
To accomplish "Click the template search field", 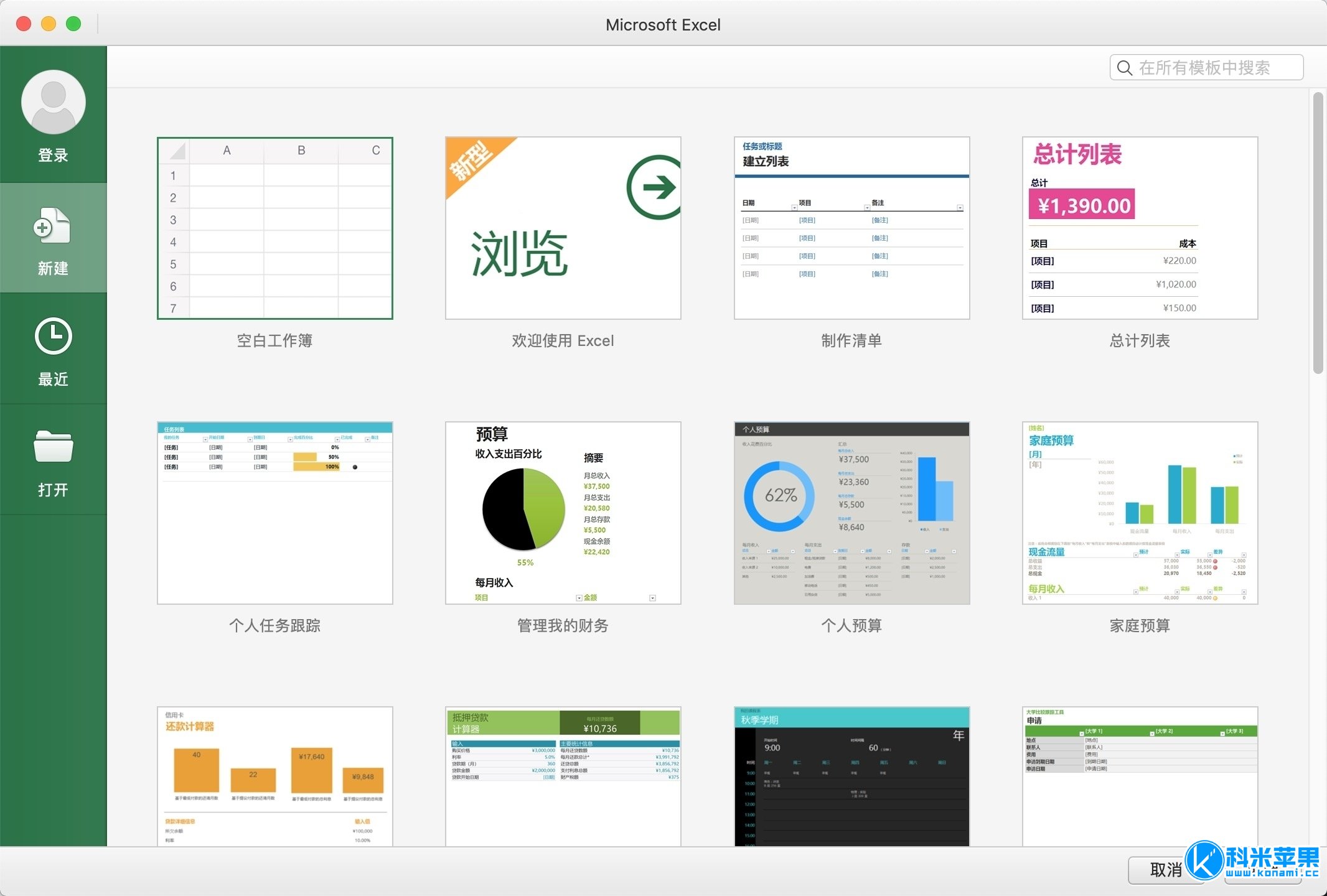I will [x=1206, y=67].
